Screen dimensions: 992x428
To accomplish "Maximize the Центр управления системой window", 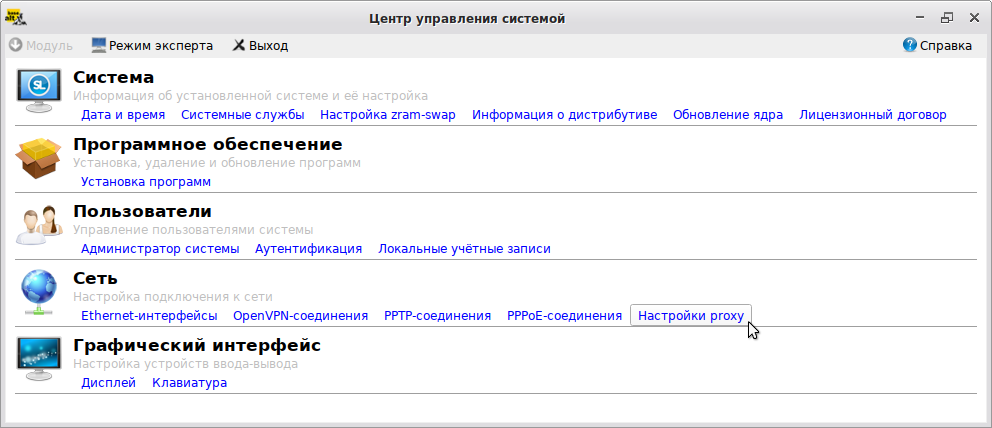I will (x=946, y=17).
